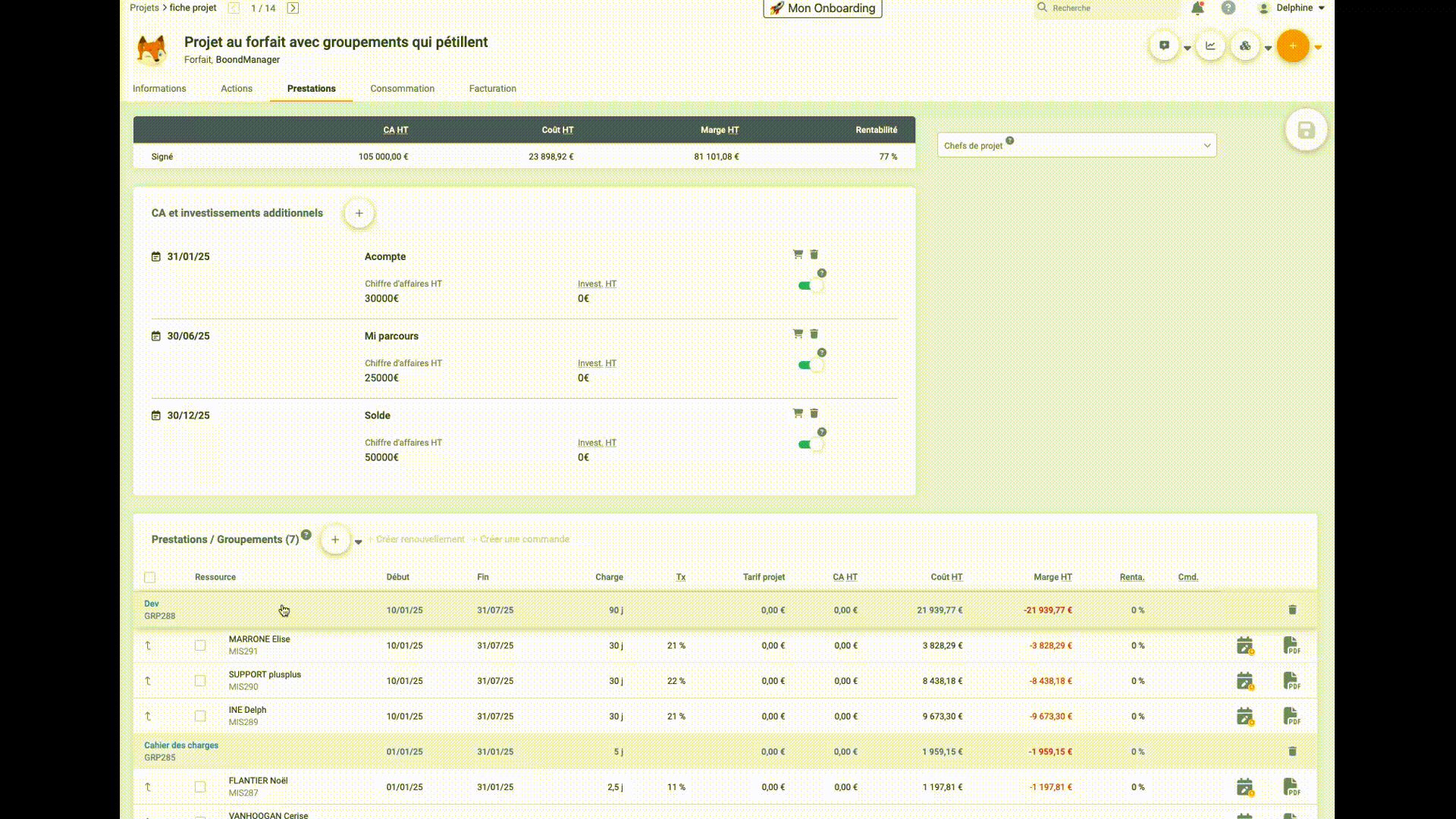Screen dimensions: 1456x819
Task: Click Créer une commande link
Action: [520, 539]
